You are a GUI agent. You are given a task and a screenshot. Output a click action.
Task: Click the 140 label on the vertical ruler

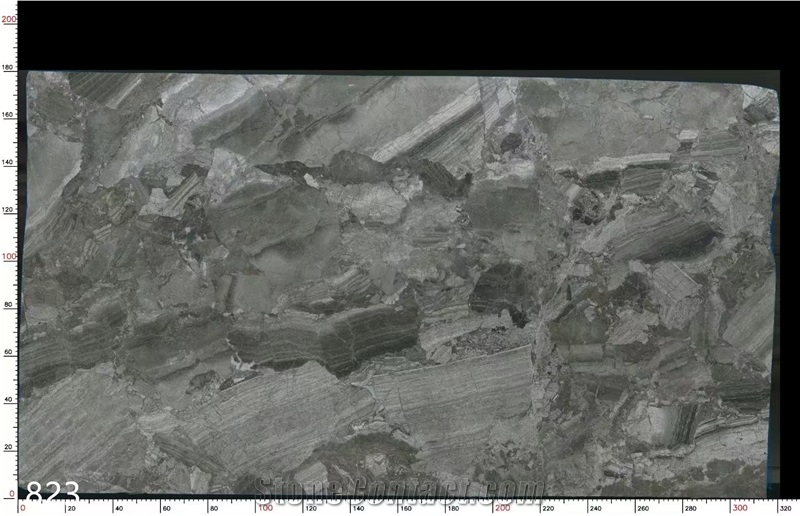(7, 162)
